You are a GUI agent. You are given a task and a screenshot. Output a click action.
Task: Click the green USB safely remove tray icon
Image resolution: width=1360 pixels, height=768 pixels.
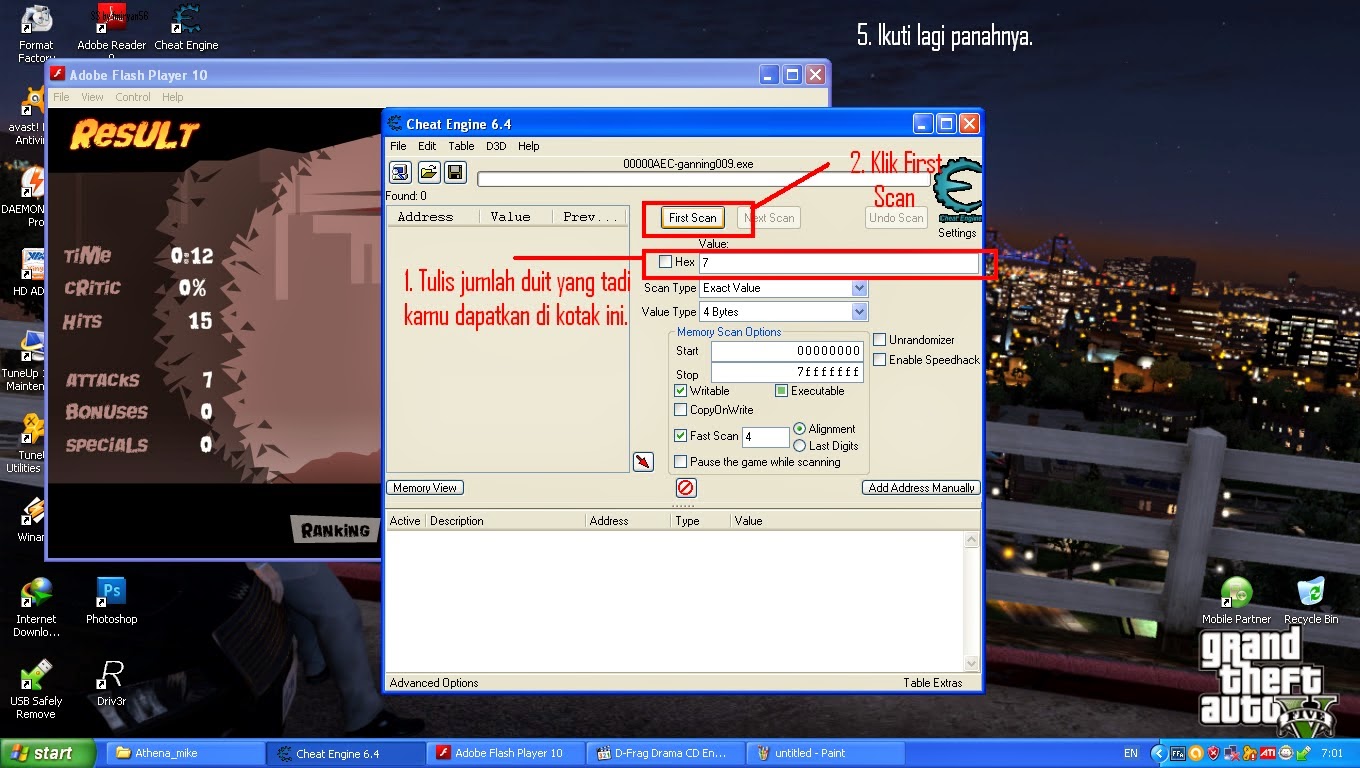click(x=1303, y=753)
